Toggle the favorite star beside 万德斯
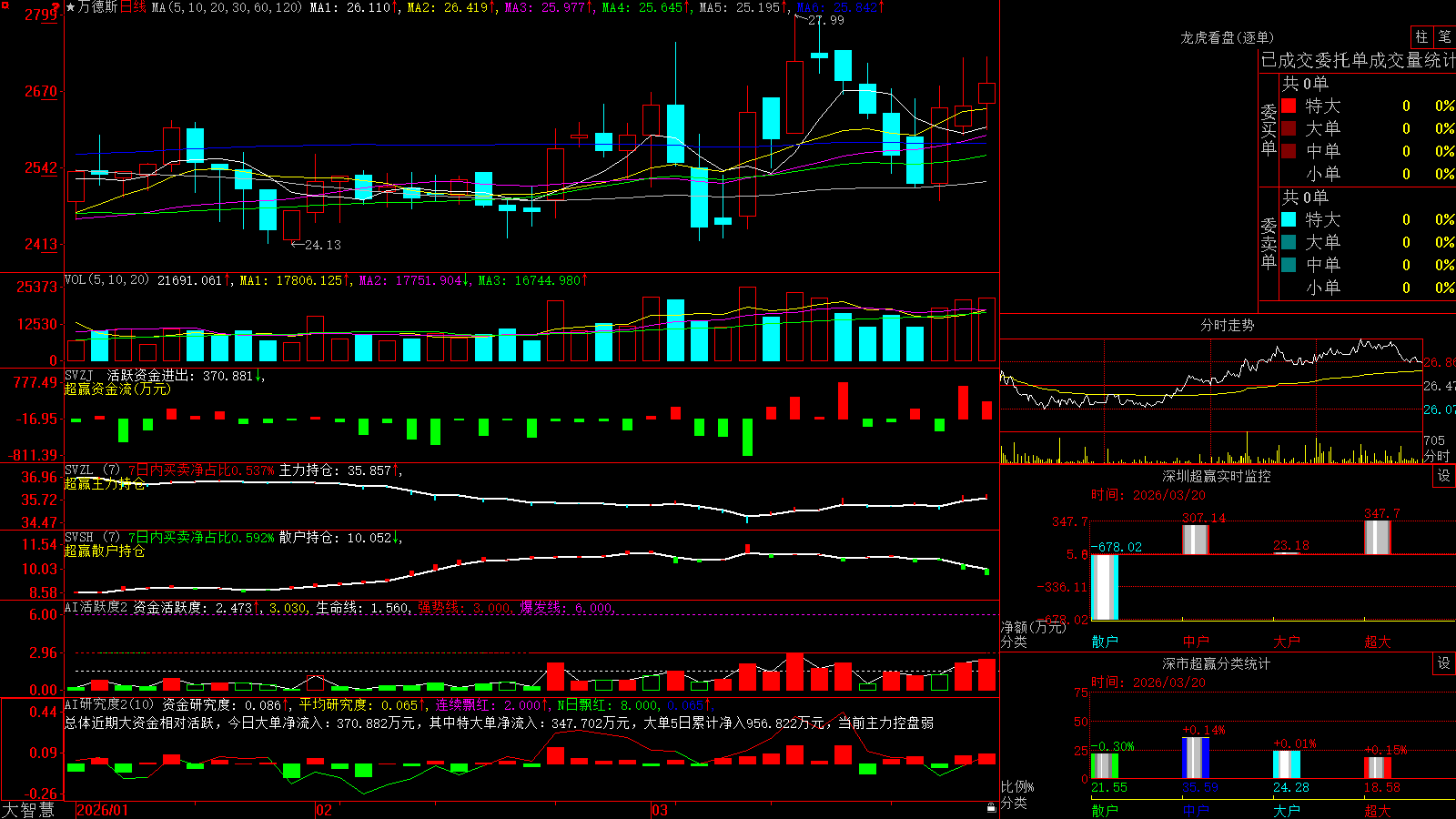The width and height of the screenshot is (1456, 819). tap(70, 7)
